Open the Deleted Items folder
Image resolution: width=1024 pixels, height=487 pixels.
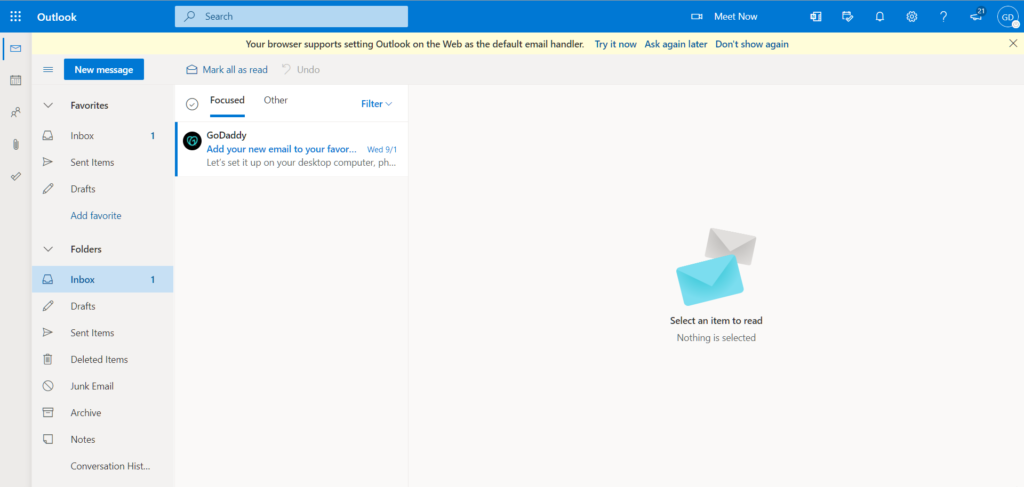point(103,359)
